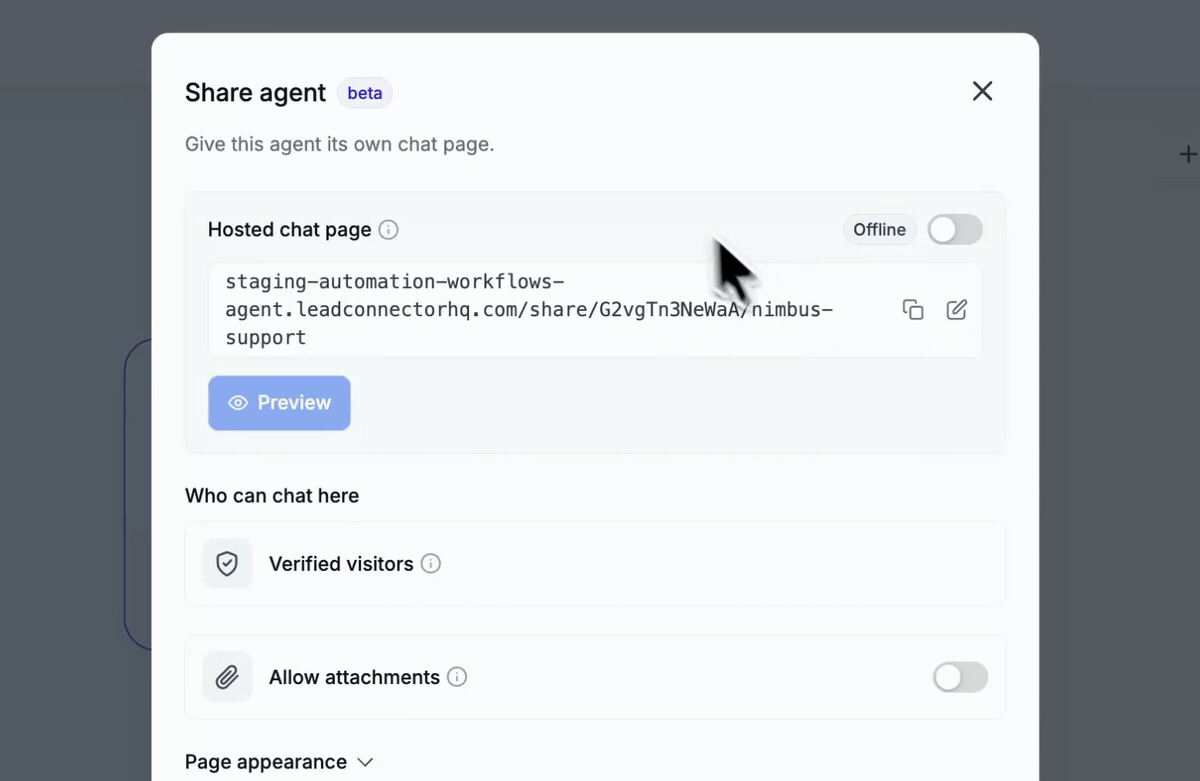Image resolution: width=1200 pixels, height=781 pixels.
Task: Open info tooltip beside Hosted chat page
Action: [389, 230]
